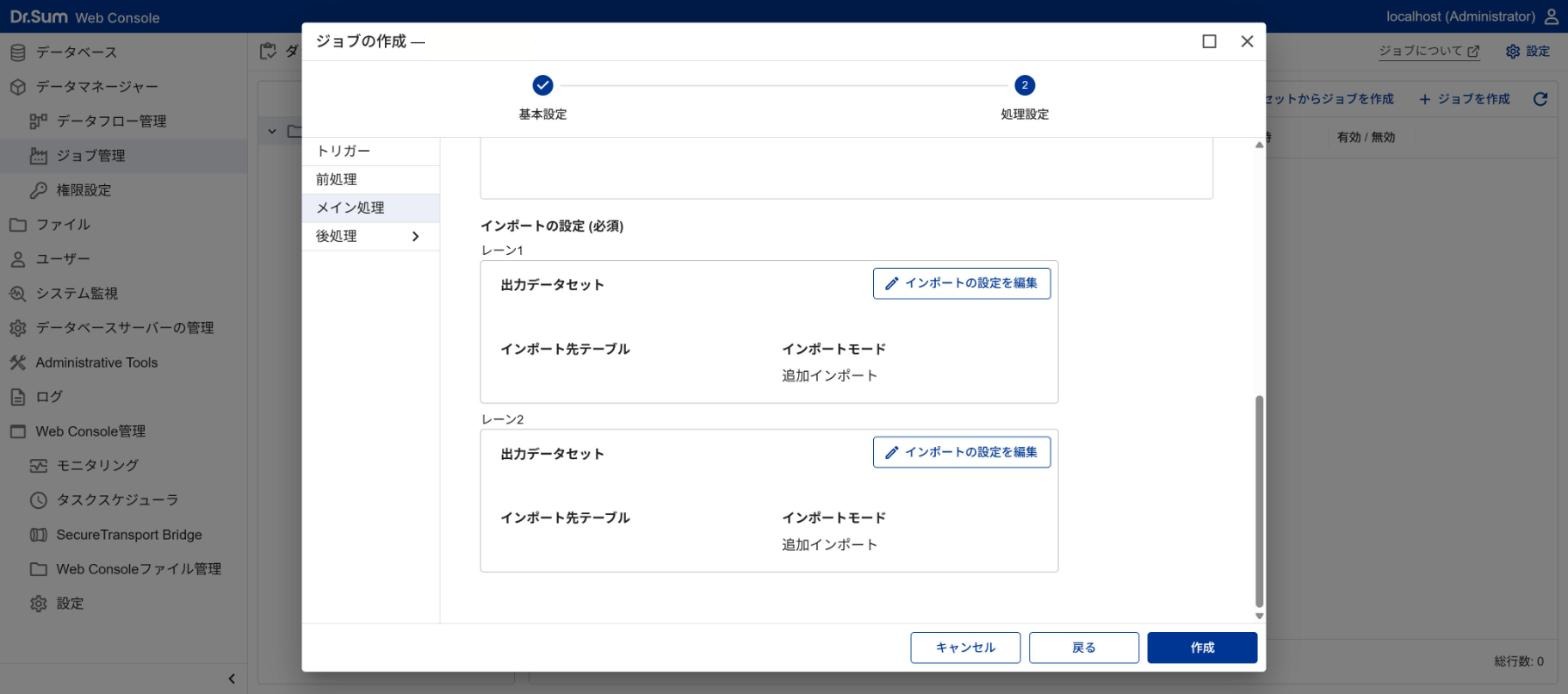
Task: Click the インポートの設定 (必須) heading
Action: click(x=552, y=226)
